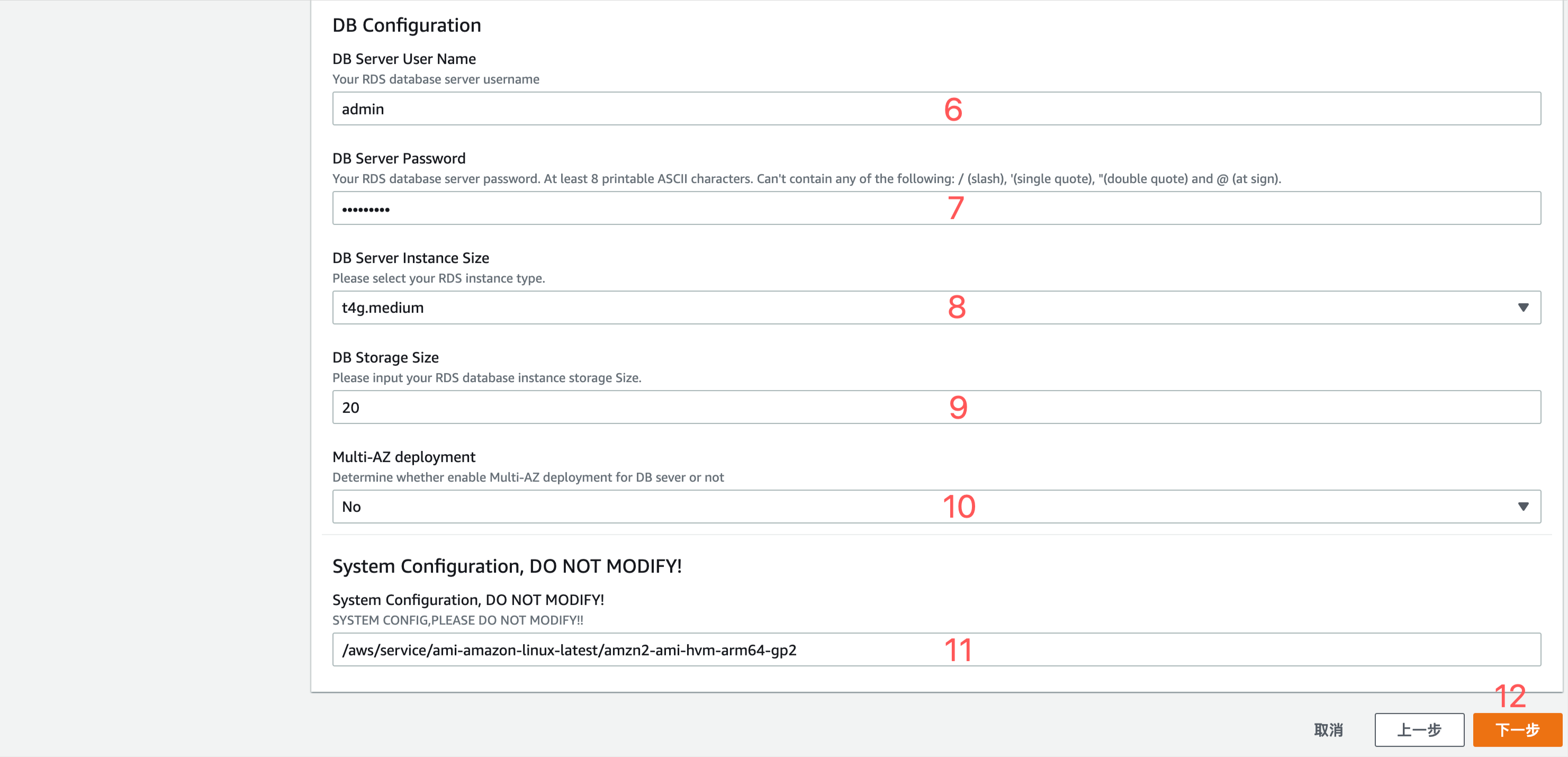This screenshot has height=757, width=1568.
Task: Open the DB Server Instance Size dropdown
Action: pos(936,308)
